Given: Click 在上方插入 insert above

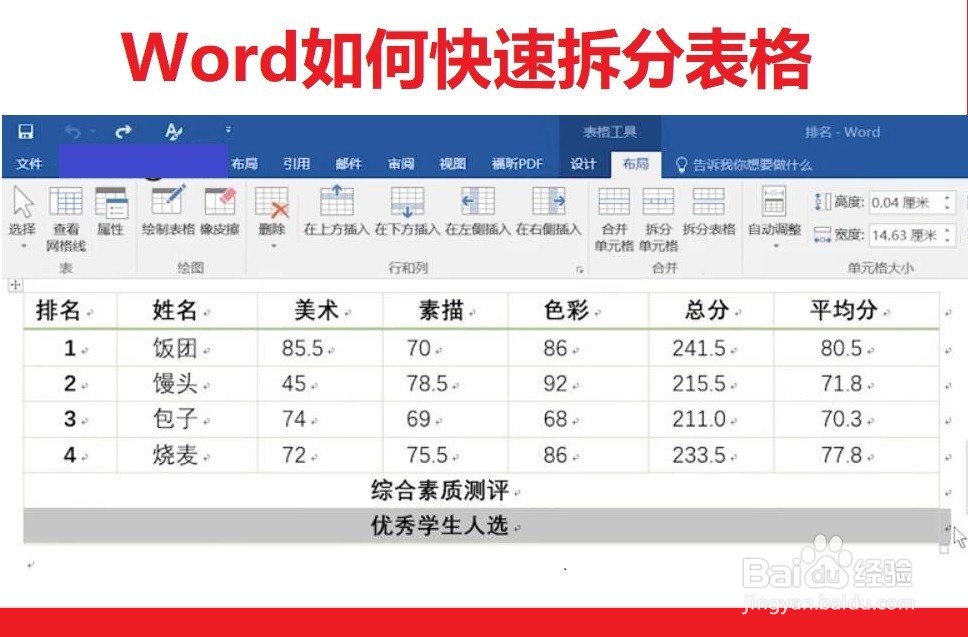Looking at the screenshot, I should click(x=336, y=212).
